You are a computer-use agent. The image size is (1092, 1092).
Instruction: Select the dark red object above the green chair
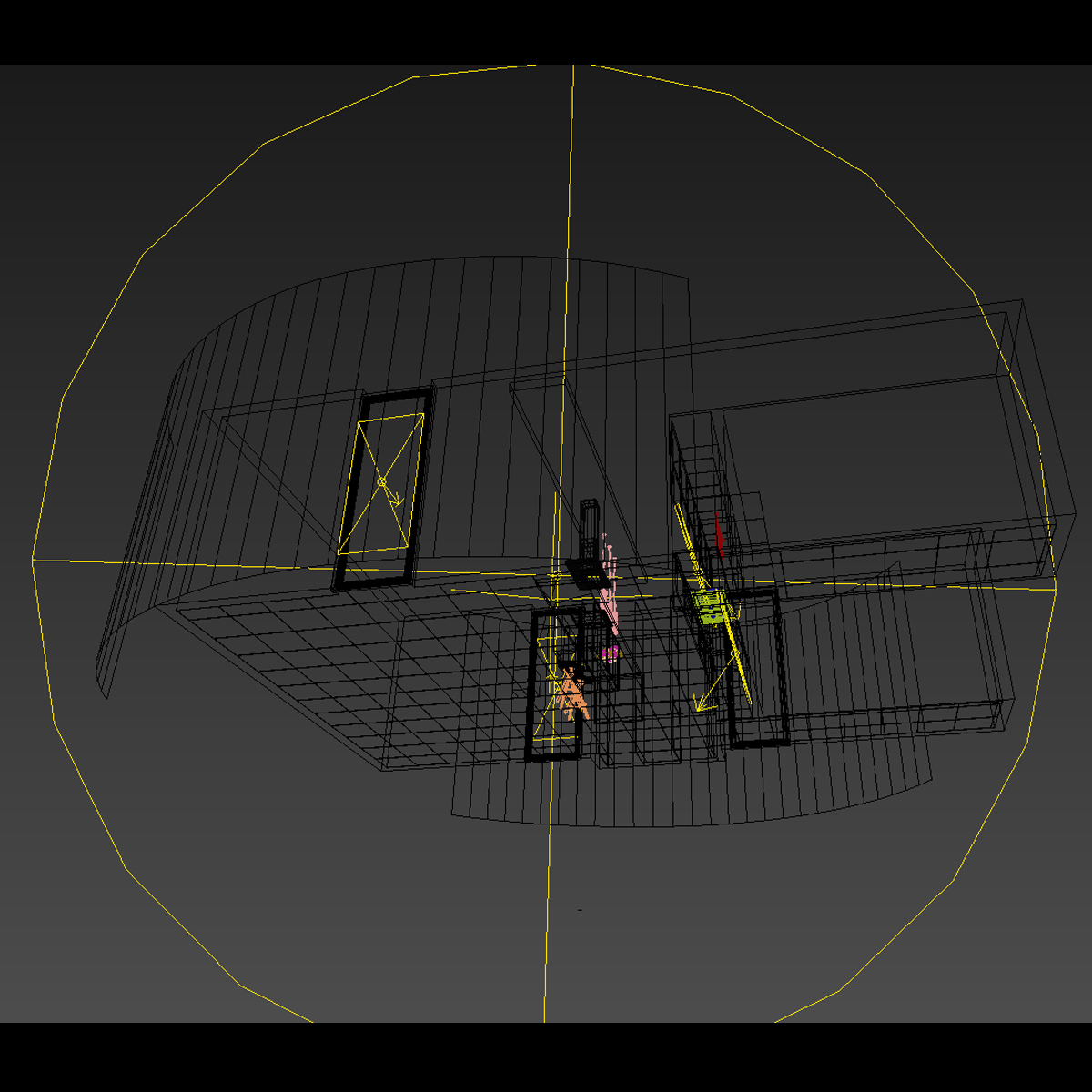(x=720, y=537)
